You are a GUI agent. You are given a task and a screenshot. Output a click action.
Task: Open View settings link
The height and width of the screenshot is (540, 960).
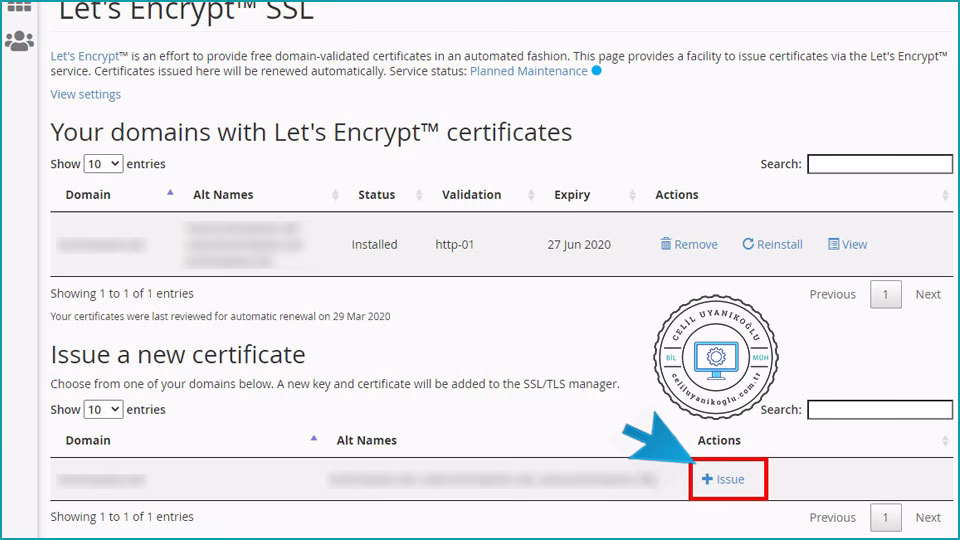(x=85, y=94)
